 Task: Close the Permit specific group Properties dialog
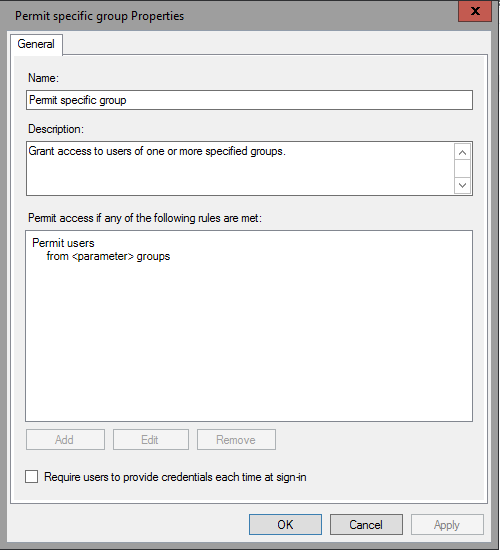tap(475, 11)
